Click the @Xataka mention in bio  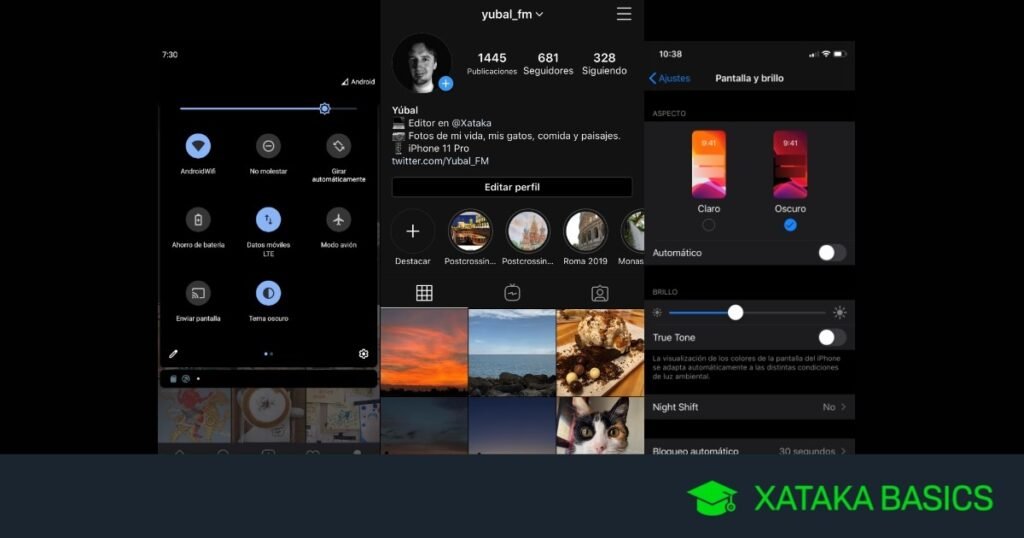(x=472, y=123)
